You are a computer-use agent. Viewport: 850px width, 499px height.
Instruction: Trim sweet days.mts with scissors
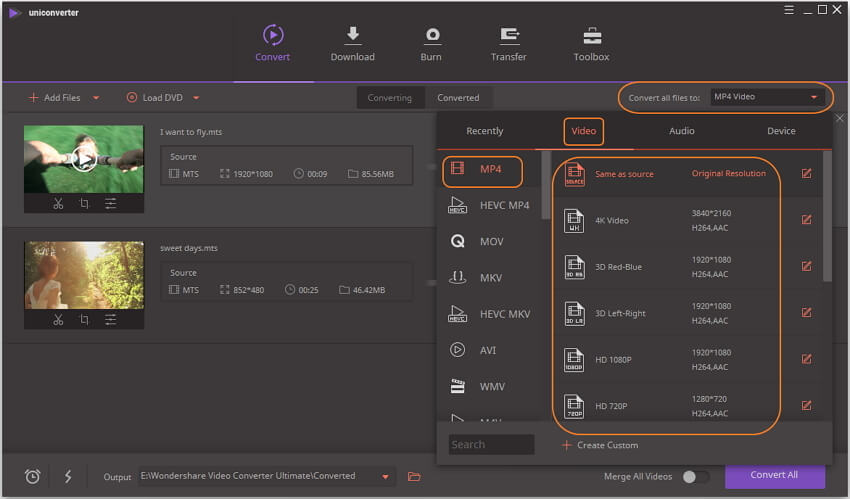click(58, 320)
